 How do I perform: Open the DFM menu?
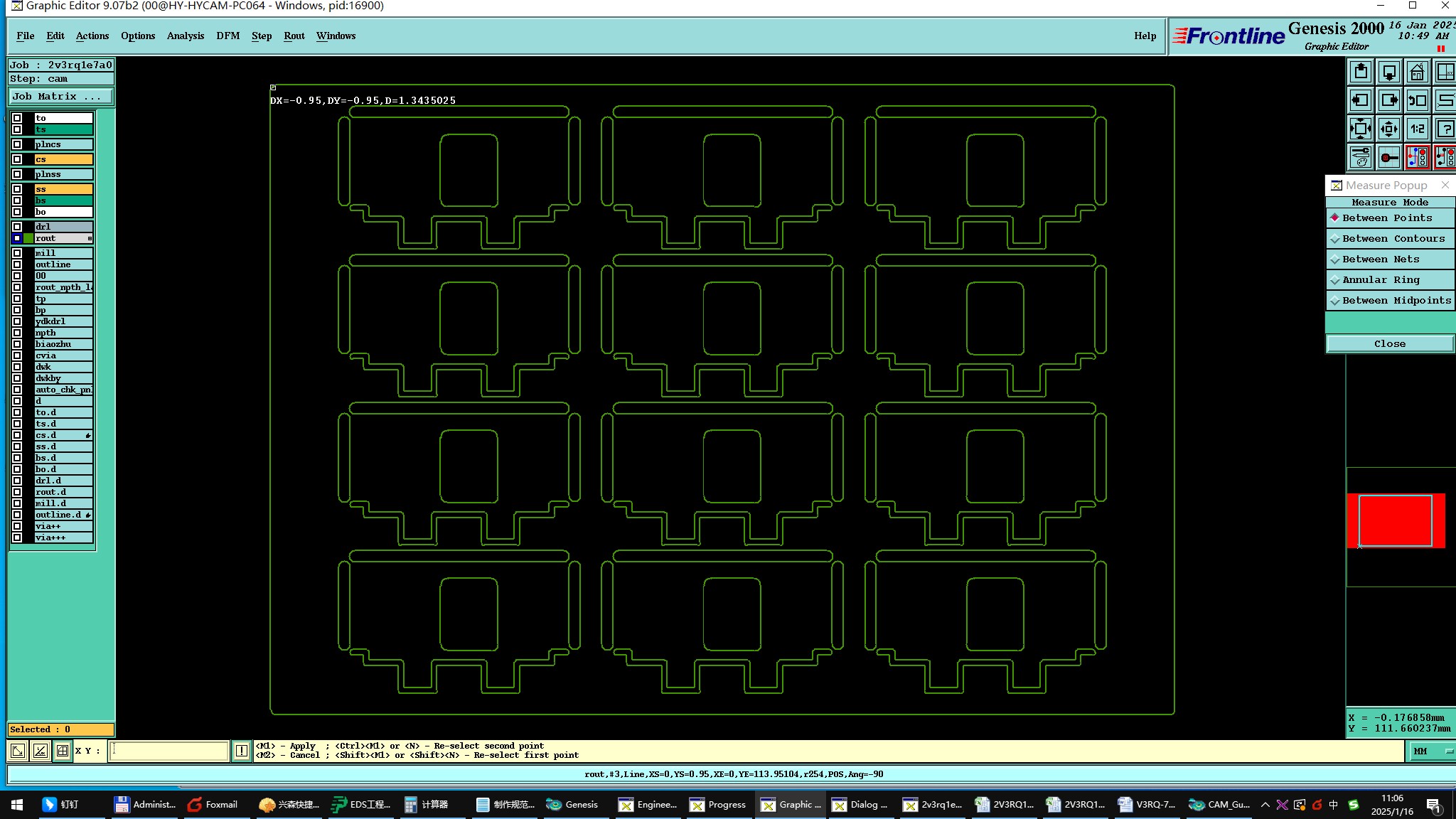tap(227, 36)
